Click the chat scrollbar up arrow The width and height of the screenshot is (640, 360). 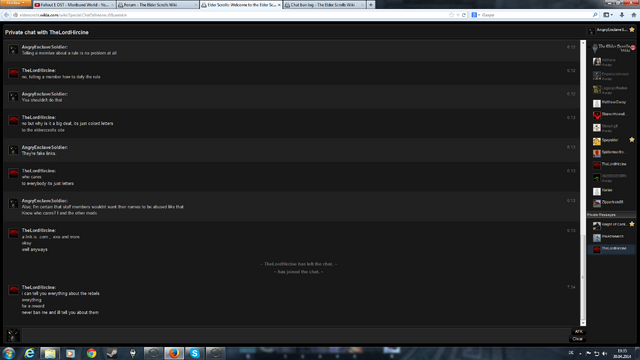(x=583, y=42)
